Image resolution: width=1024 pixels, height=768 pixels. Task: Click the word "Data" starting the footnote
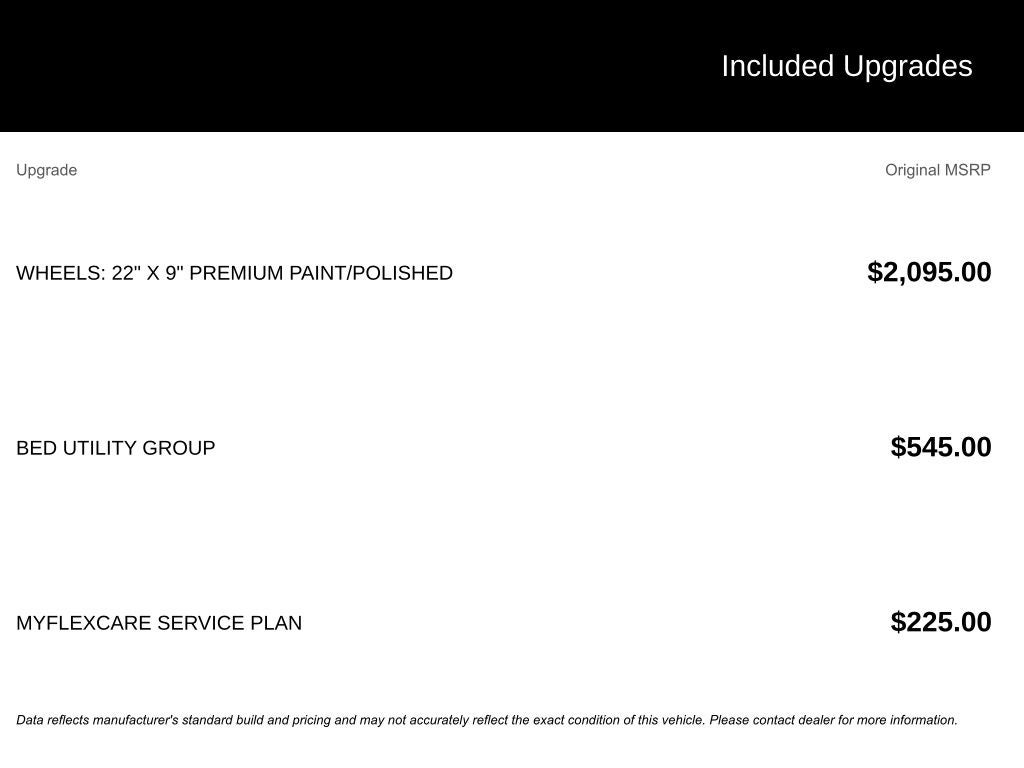tap(30, 720)
